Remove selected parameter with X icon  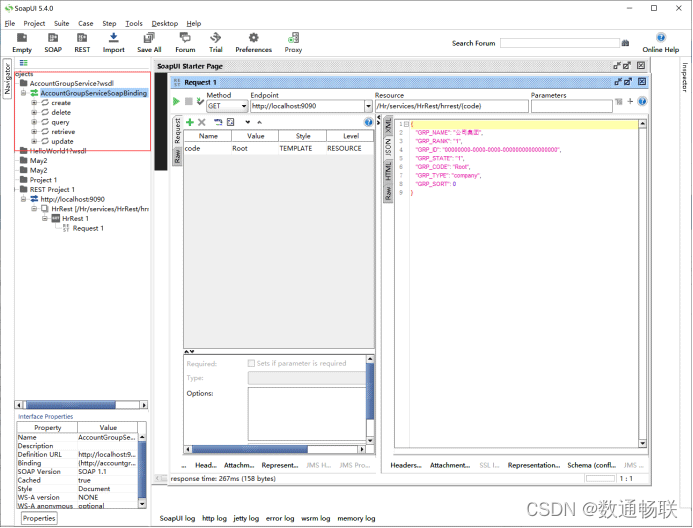(202, 122)
